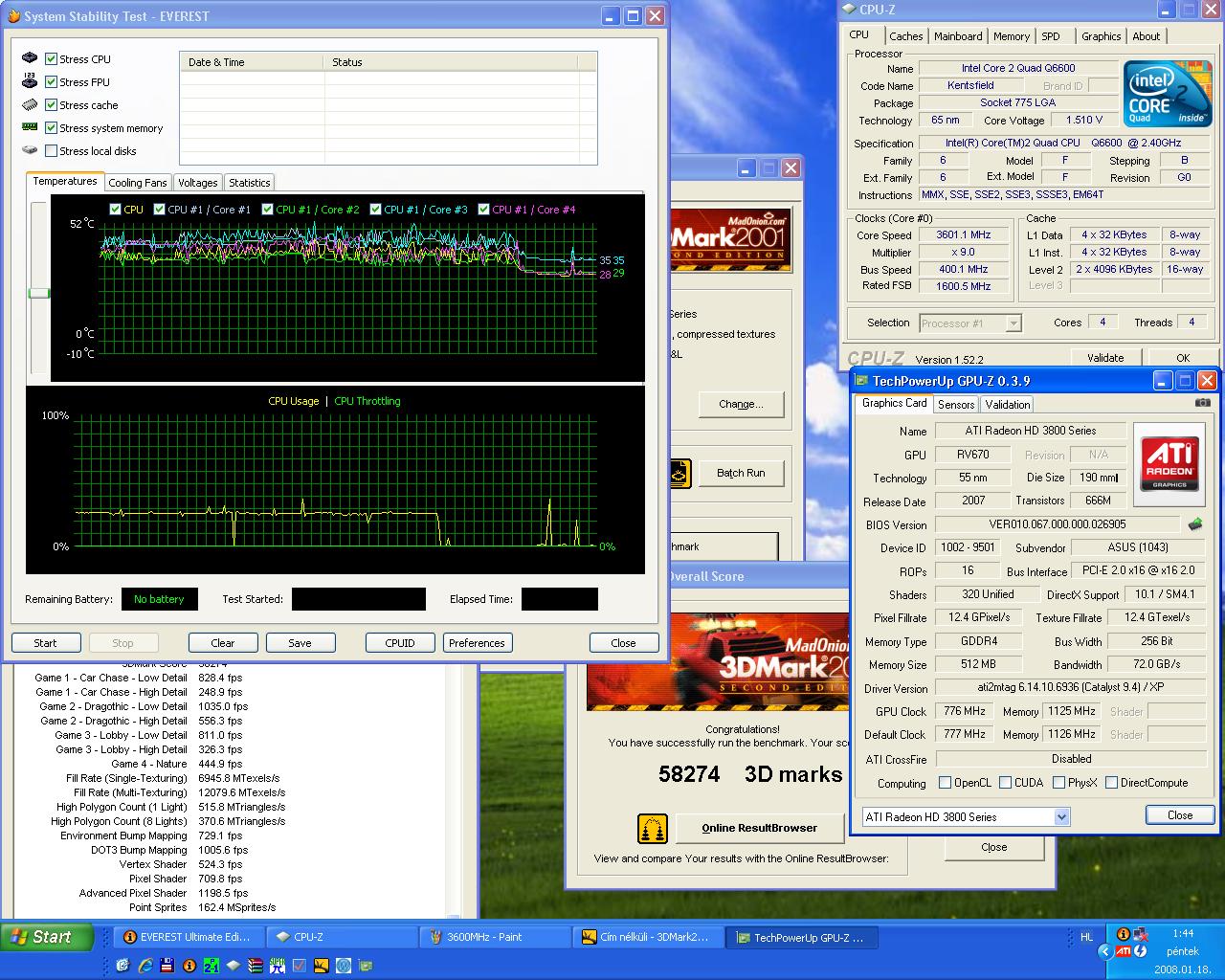Click the green BIOS save icon
The width and height of the screenshot is (1225, 980).
coord(1194,524)
